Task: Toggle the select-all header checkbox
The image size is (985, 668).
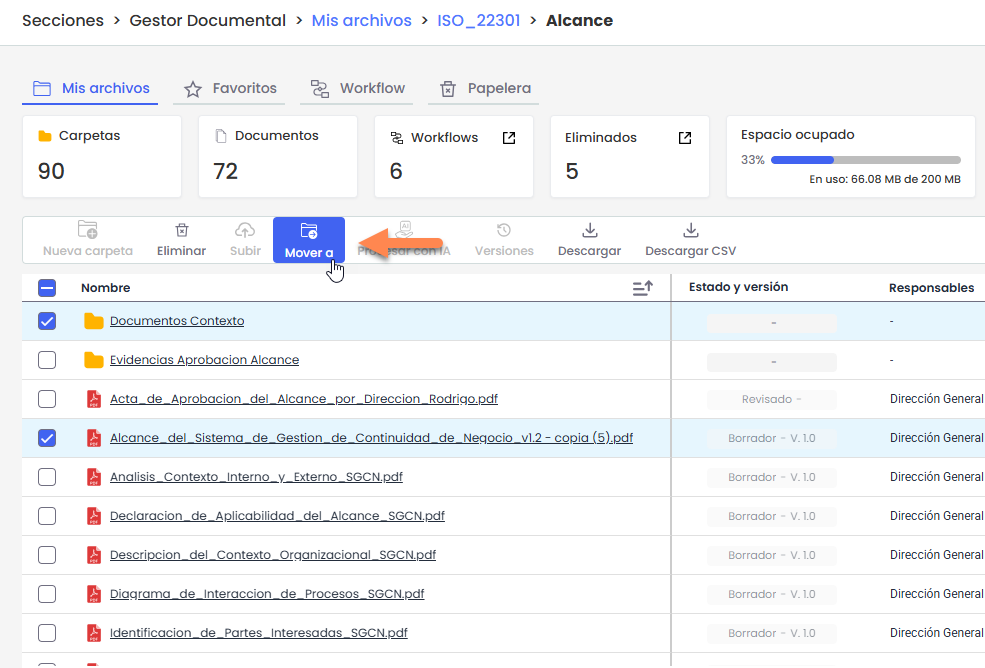Action: 47,288
